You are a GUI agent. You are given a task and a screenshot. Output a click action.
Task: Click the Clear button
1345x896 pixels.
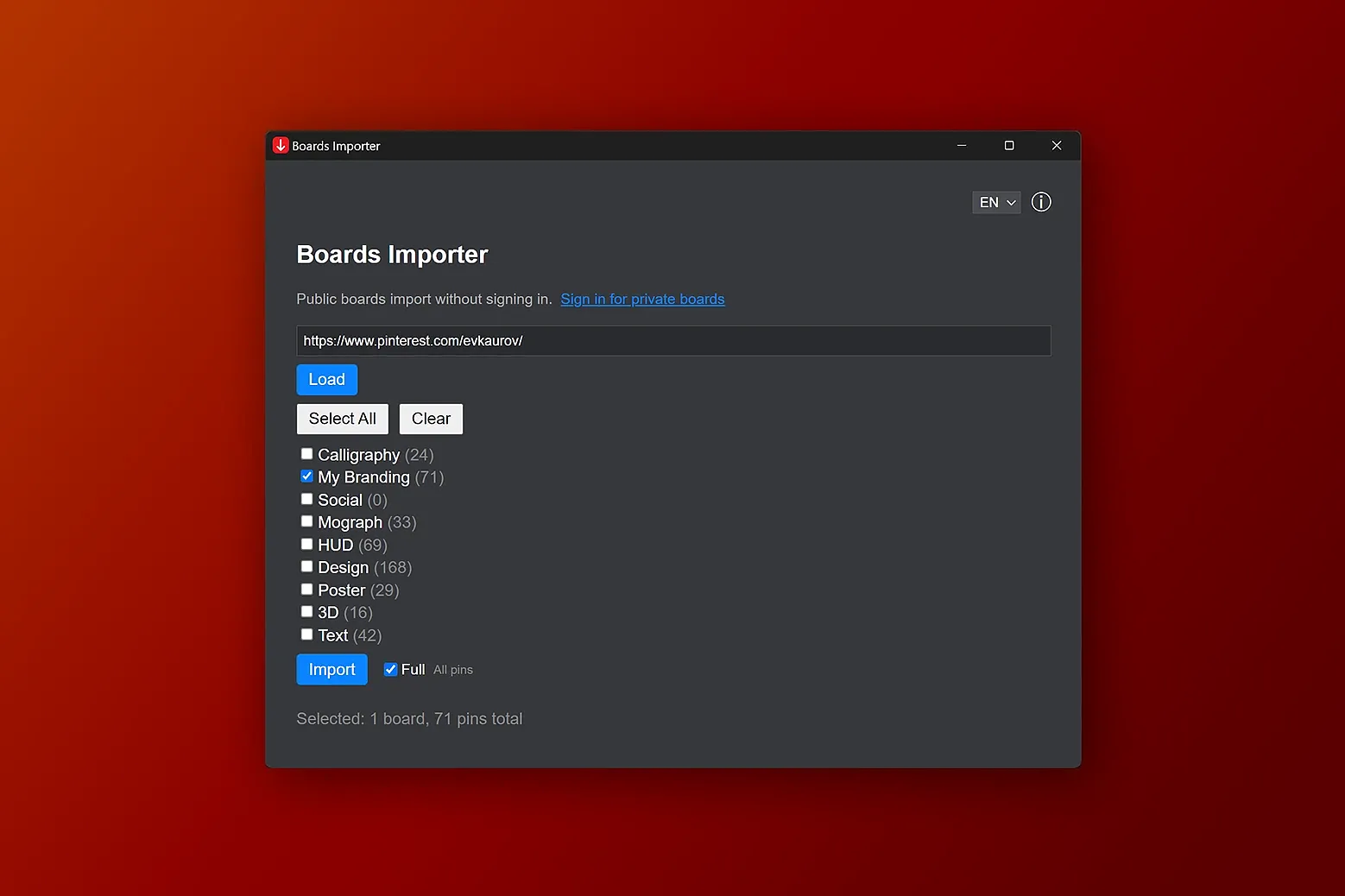point(431,419)
